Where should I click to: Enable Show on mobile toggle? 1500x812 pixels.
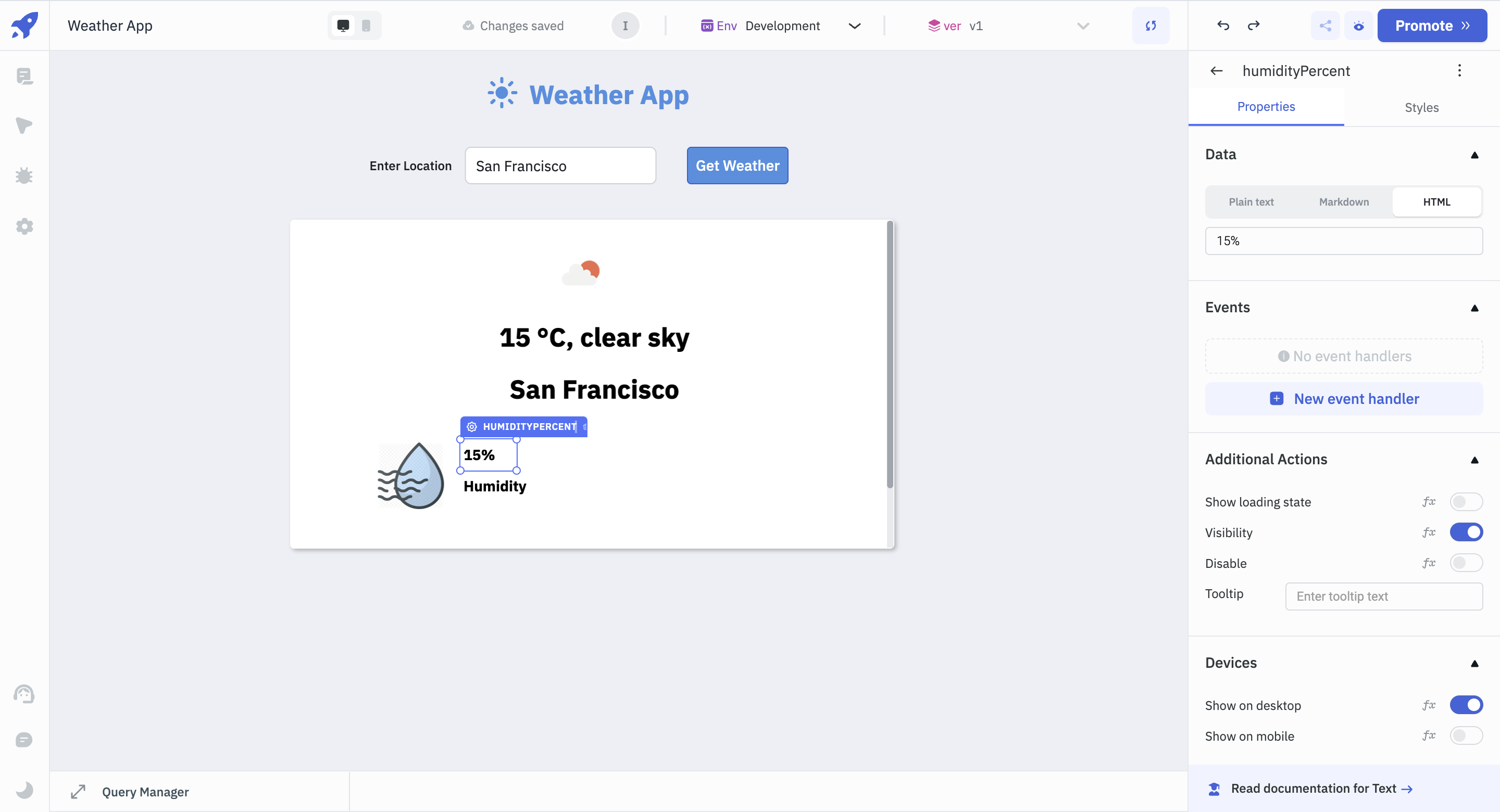pyautogui.click(x=1466, y=736)
